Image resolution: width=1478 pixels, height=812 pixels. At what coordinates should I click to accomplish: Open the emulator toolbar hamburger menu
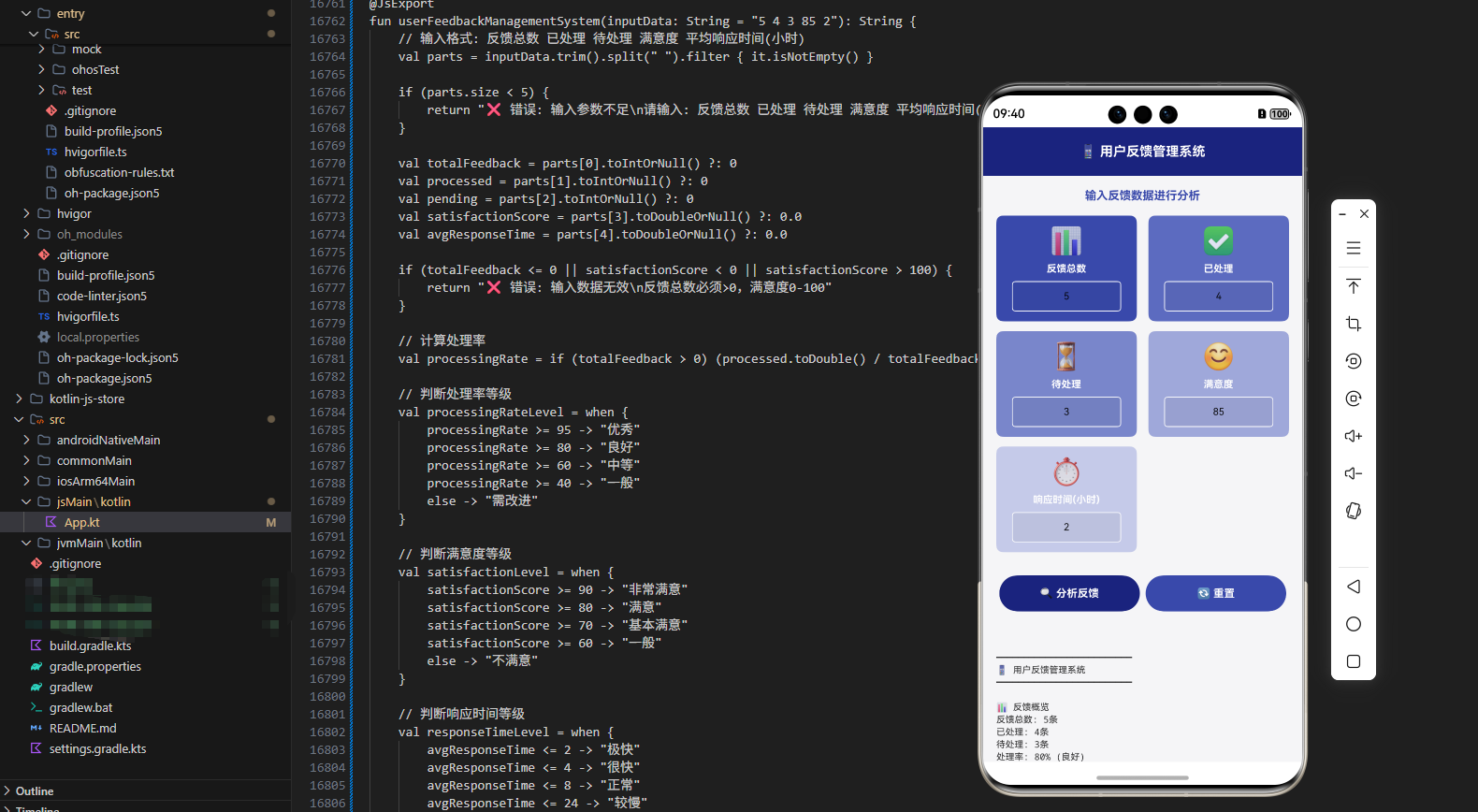pyautogui.click(x=1353, y=248)
